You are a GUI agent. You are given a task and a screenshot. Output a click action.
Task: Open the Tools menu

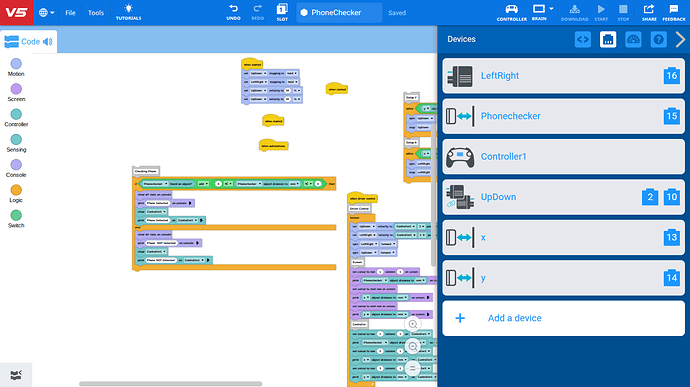point(95,13)
